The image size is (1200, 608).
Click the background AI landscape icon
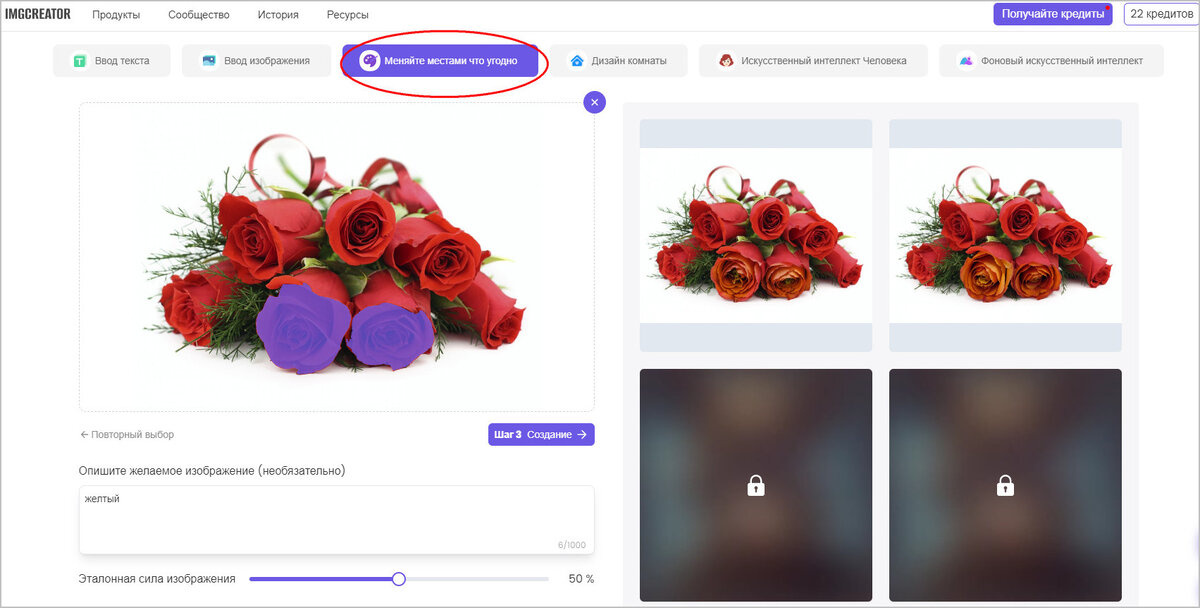(966, 61)
